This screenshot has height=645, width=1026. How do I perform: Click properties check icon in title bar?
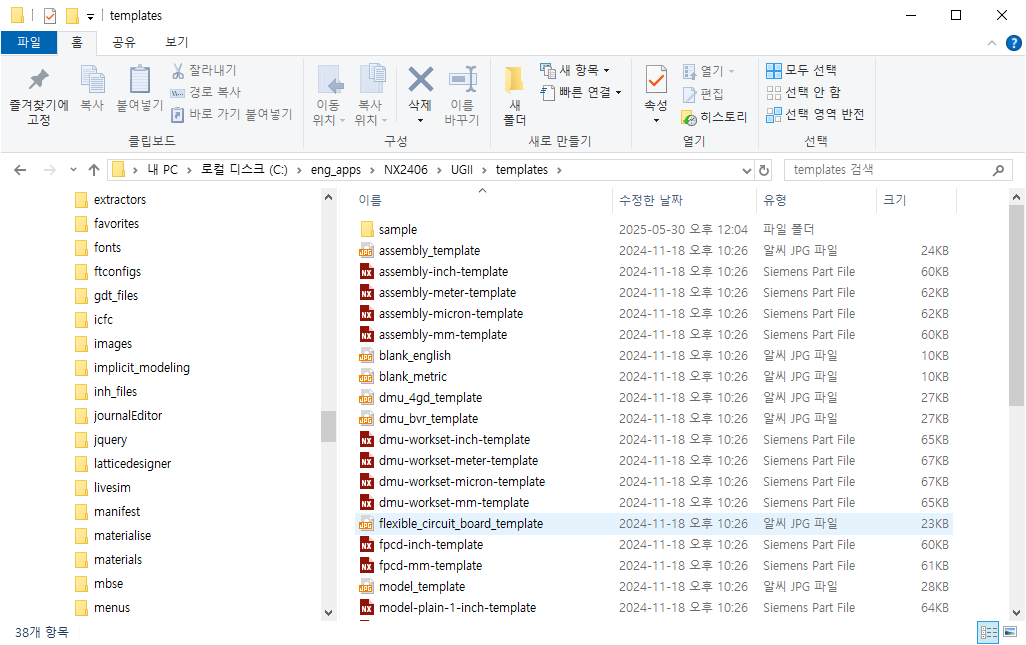[x=50, y=16]
